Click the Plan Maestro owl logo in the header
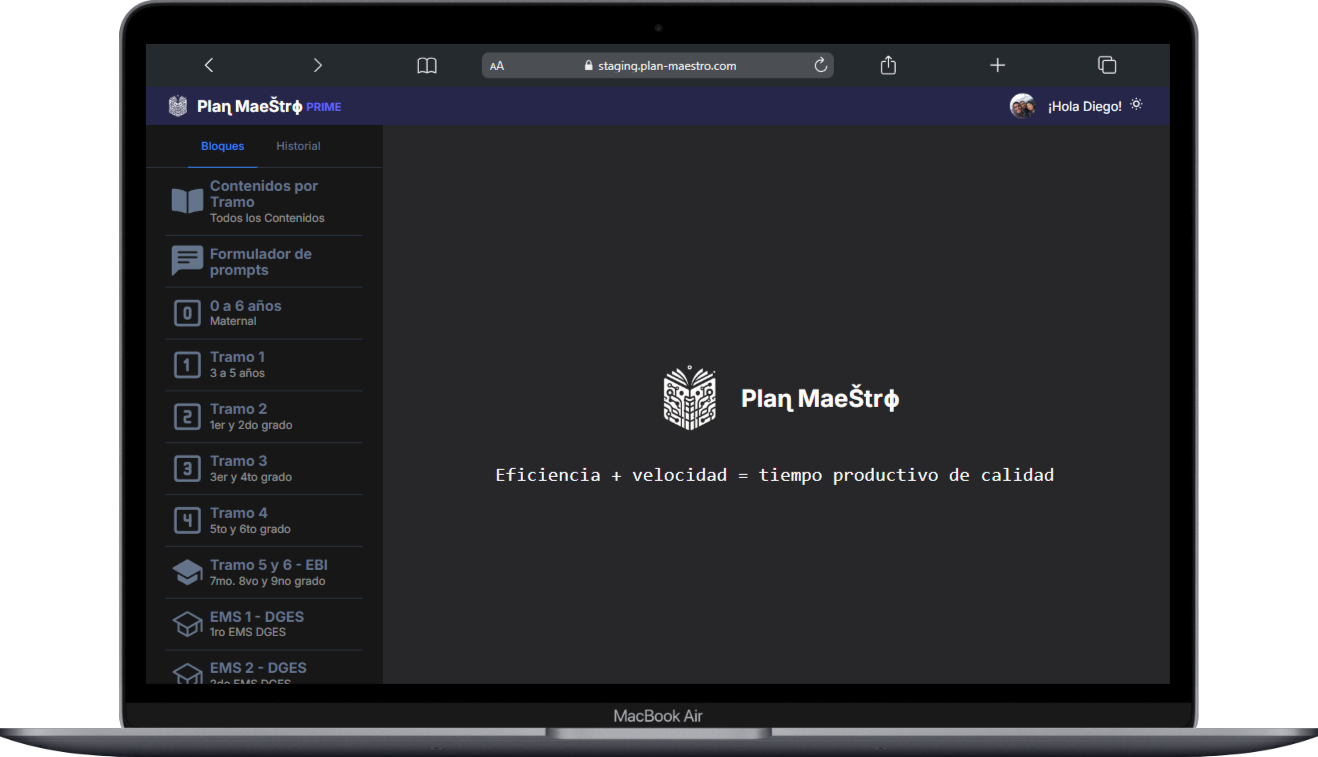 point(177,105)
